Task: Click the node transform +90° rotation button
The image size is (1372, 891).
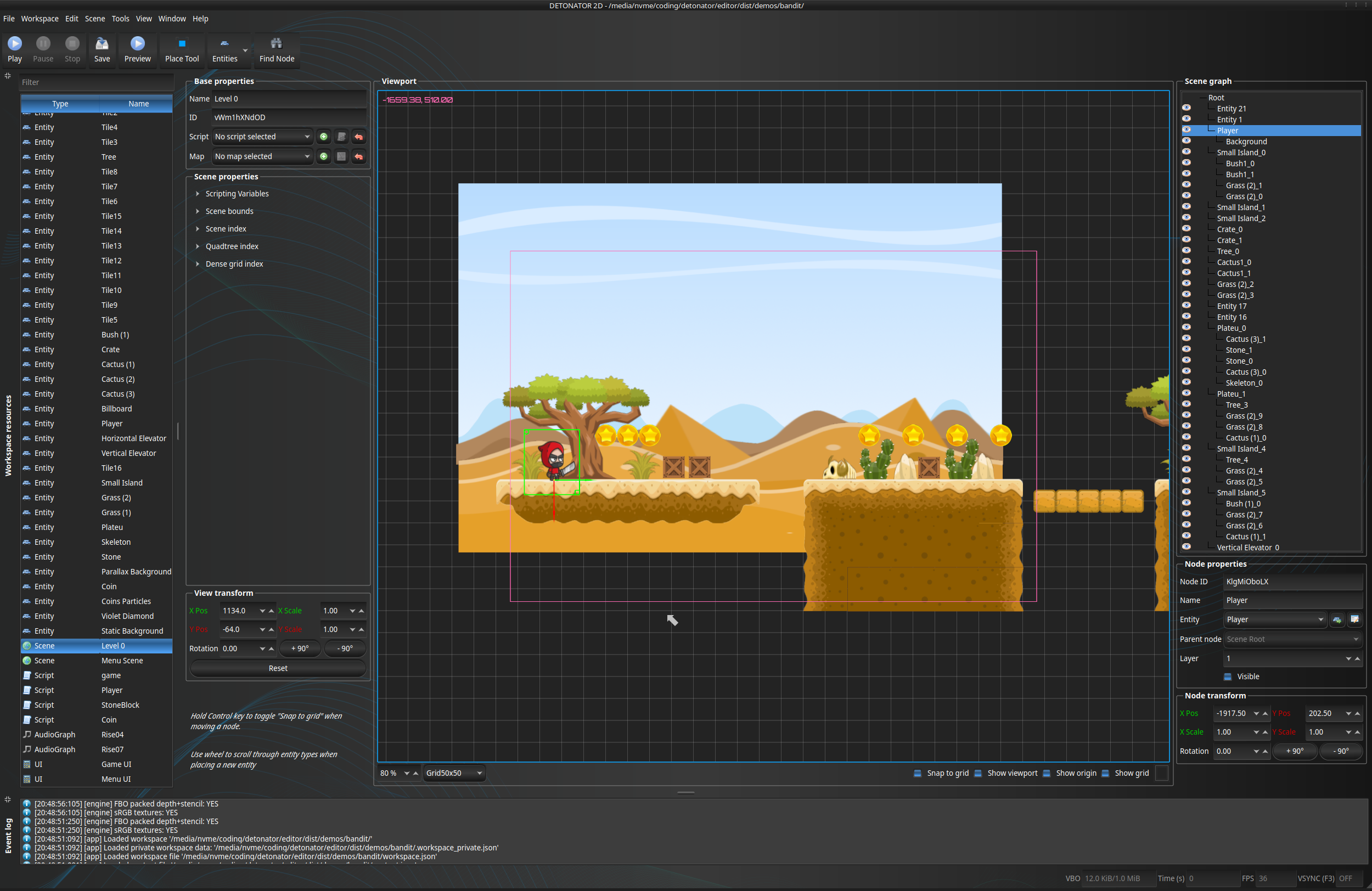Action: pos(1294,752)
